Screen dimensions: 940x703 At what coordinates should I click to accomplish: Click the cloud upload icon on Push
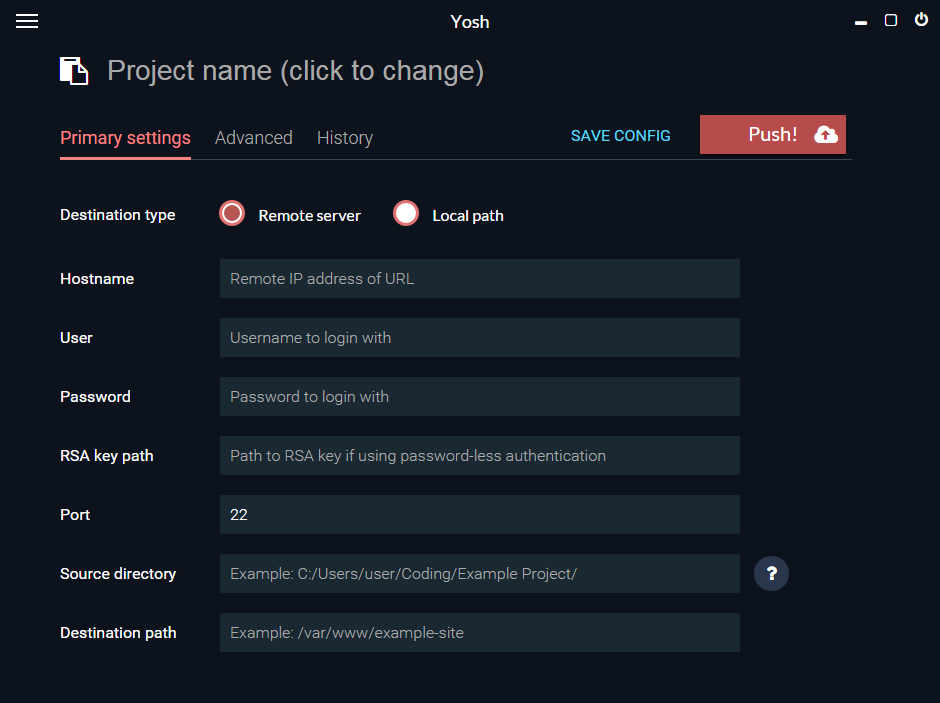[825, 135]
